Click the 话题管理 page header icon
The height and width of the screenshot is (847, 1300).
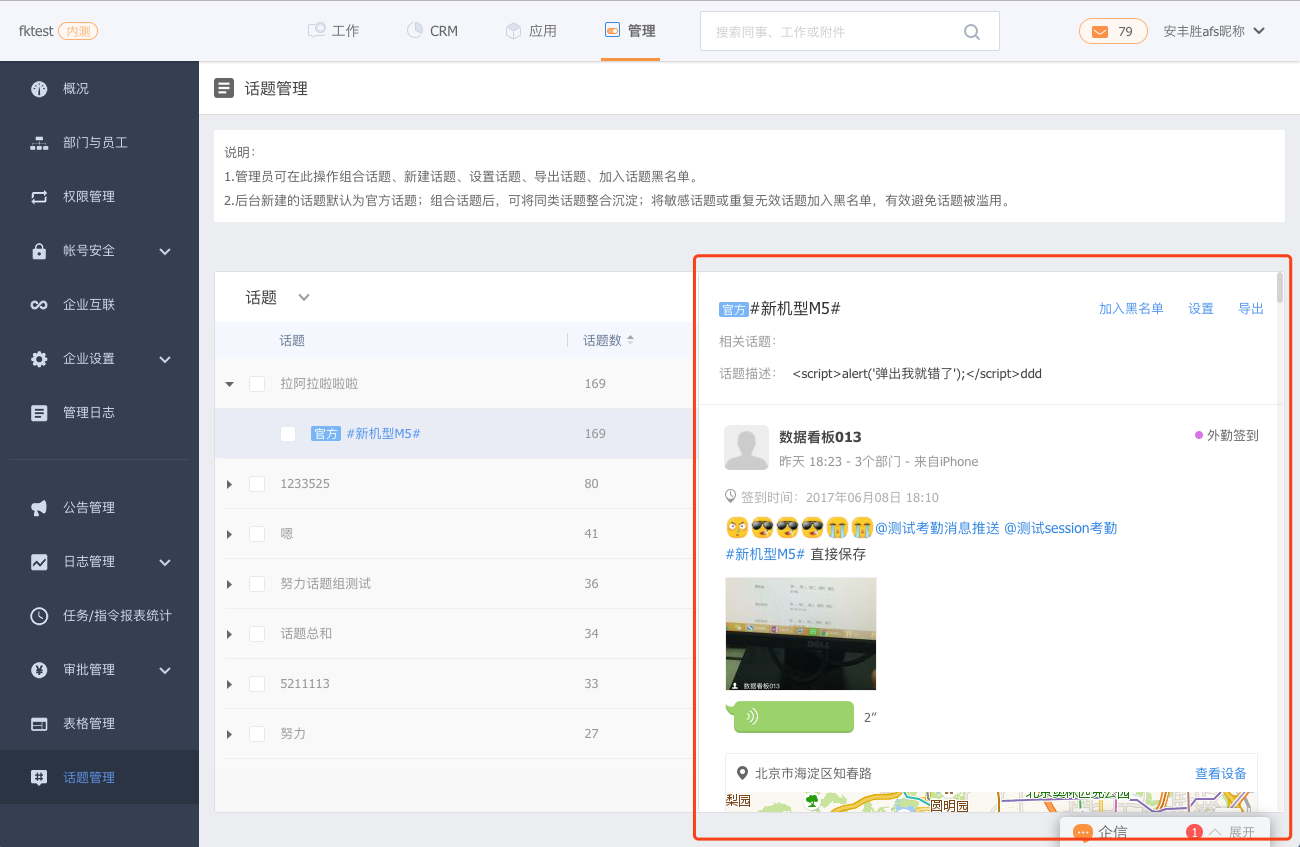tap(224, 88)
